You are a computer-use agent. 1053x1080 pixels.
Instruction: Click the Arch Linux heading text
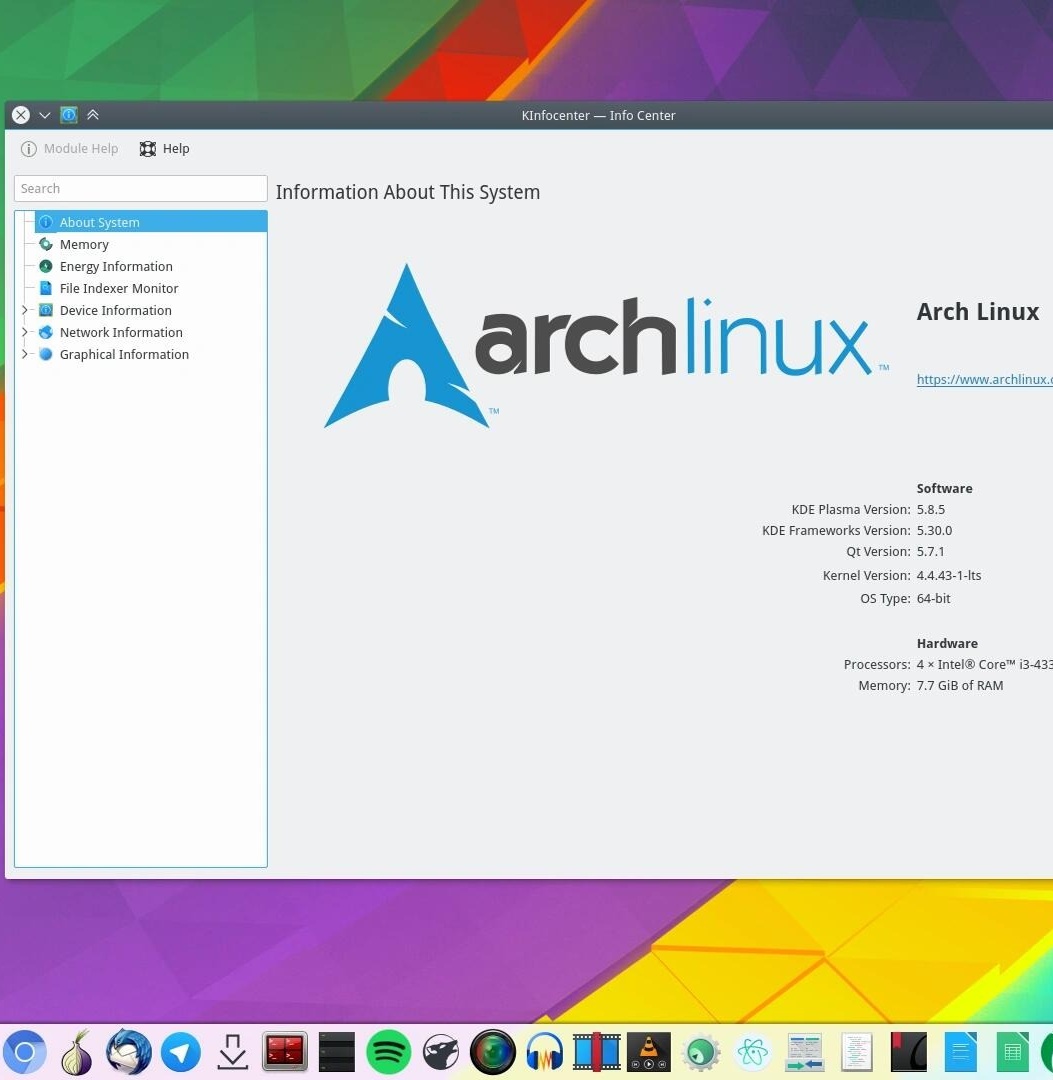977,311
